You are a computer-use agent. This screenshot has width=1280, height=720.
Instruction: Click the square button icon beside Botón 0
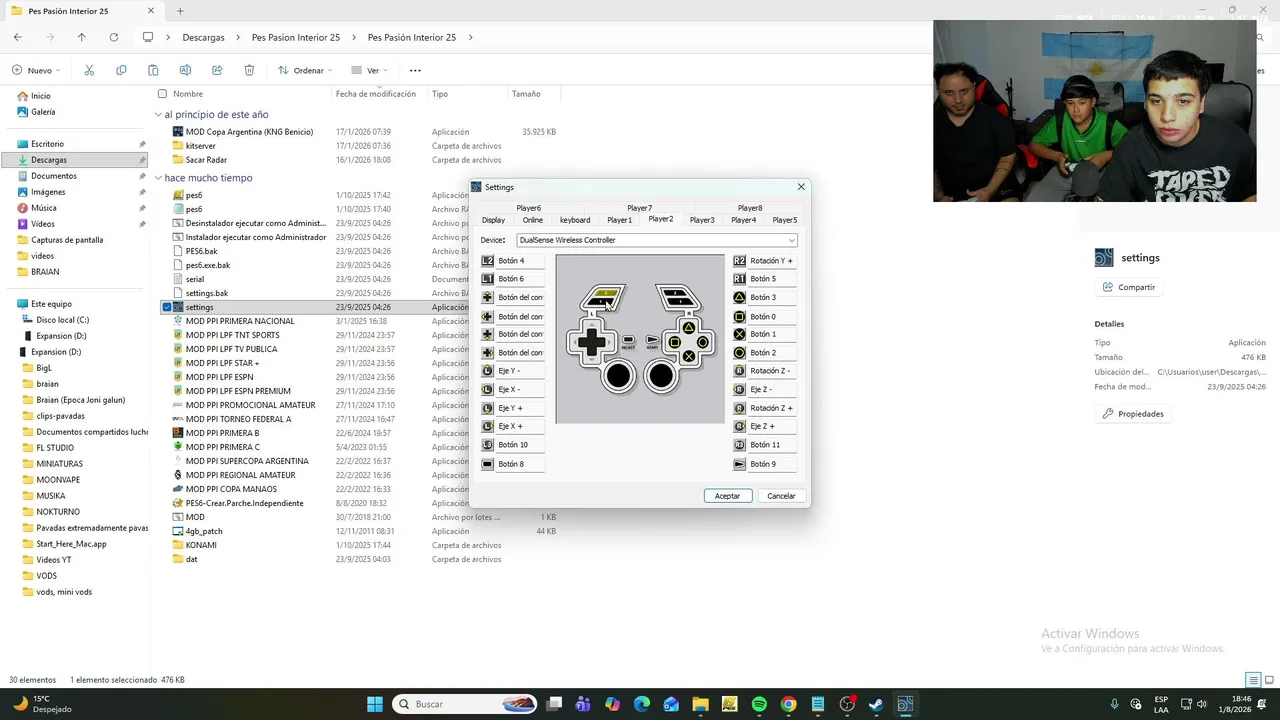click(x=740, y=317)
